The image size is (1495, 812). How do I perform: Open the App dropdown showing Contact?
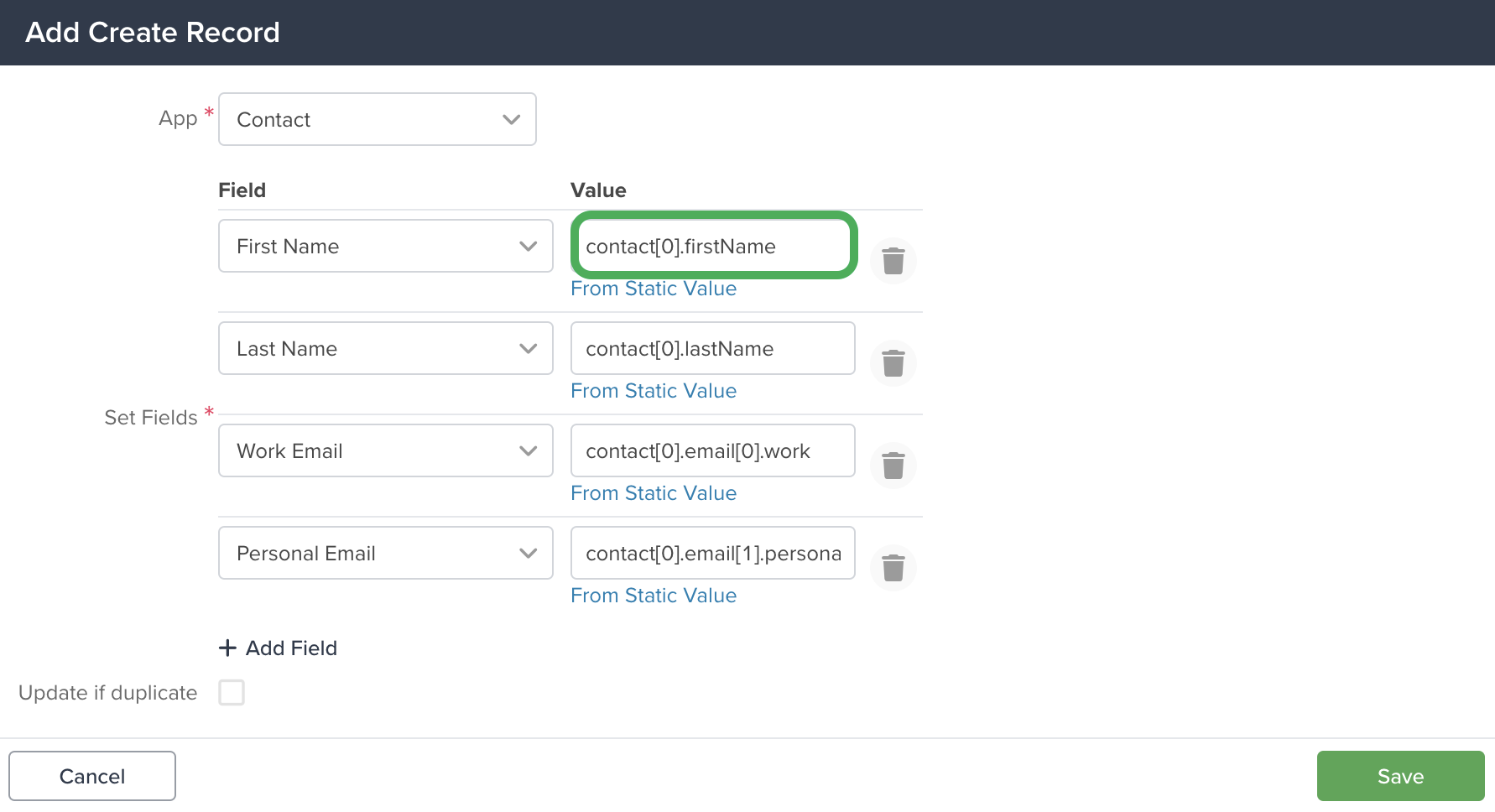[378, 119]
